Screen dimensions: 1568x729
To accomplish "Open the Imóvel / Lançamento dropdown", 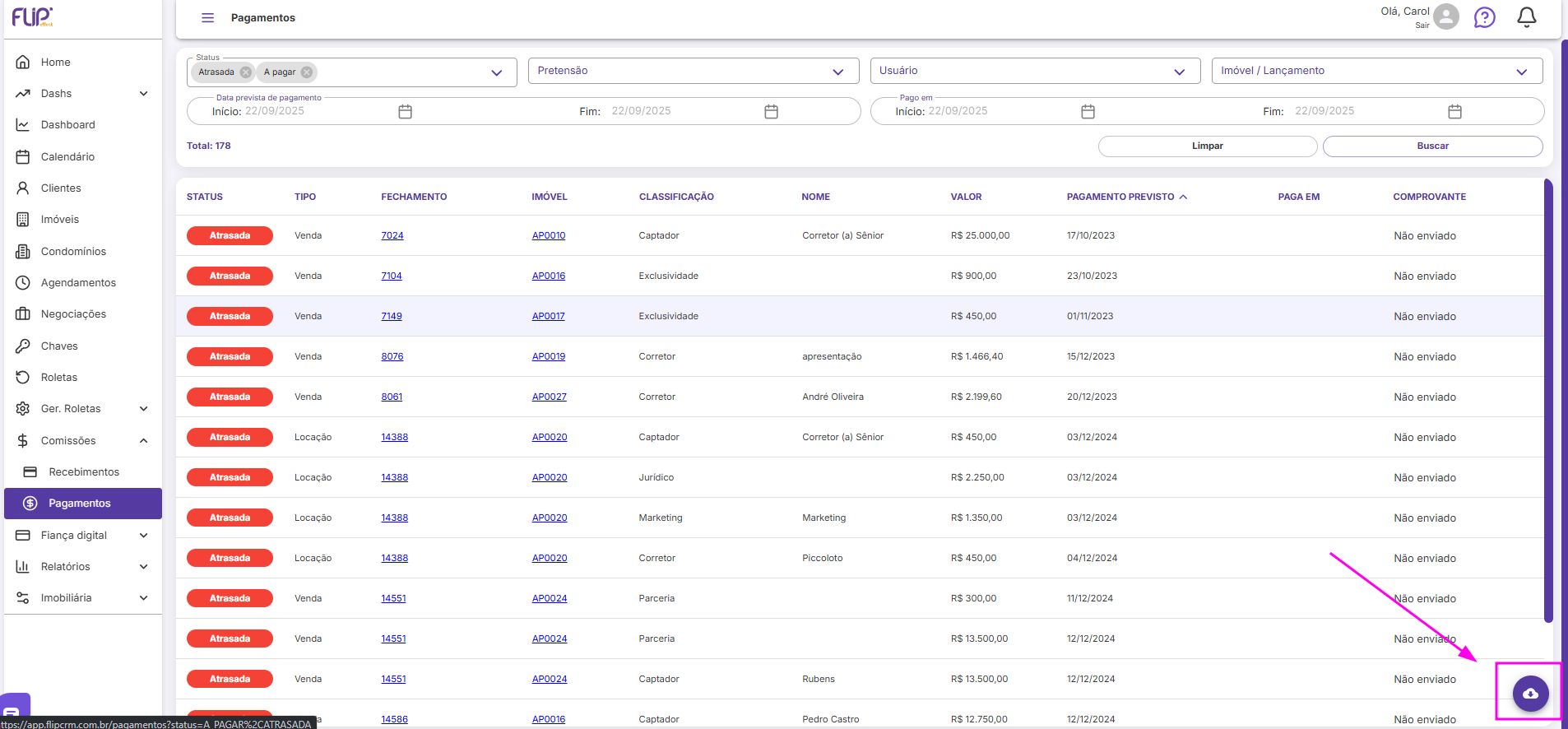I will click(1377, 71).
